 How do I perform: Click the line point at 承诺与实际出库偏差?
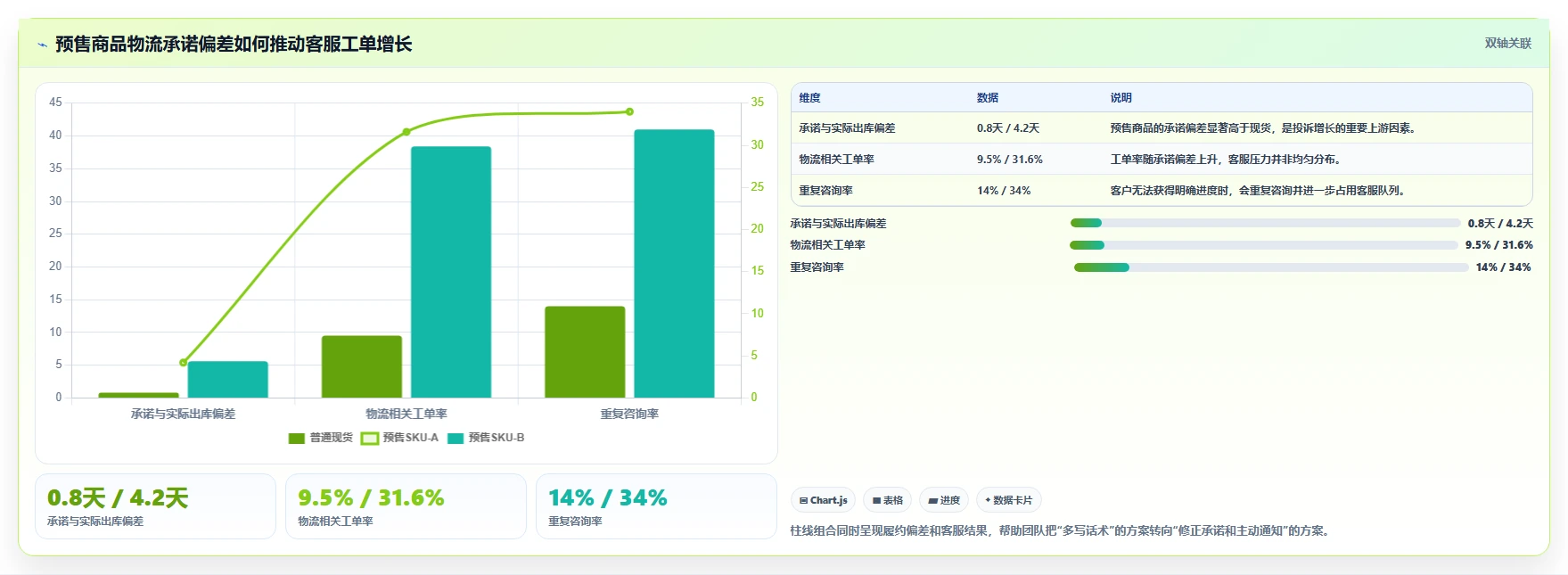[183, 363]
